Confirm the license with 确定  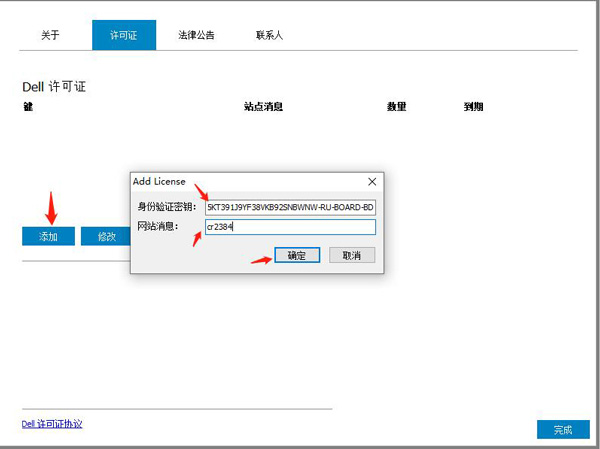[x=297, y=256]
